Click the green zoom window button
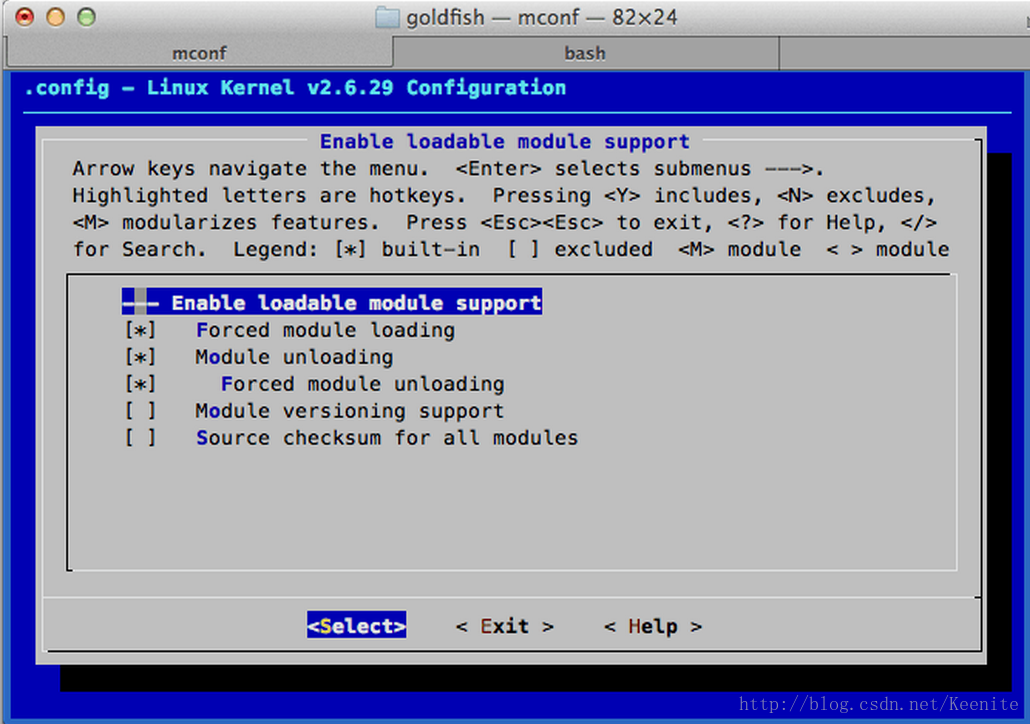The image size is (1030, 724). click(87, 17)
